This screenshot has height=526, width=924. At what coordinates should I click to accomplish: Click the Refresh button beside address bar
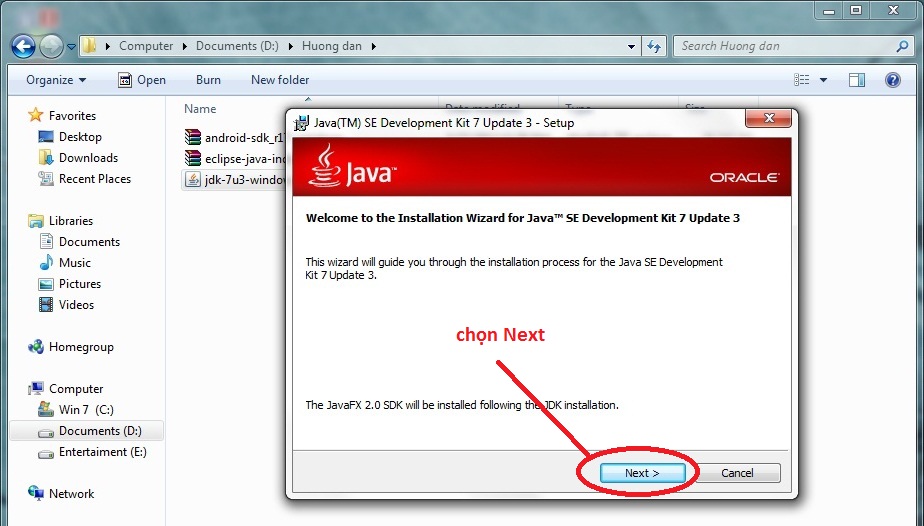pos(654,46)
